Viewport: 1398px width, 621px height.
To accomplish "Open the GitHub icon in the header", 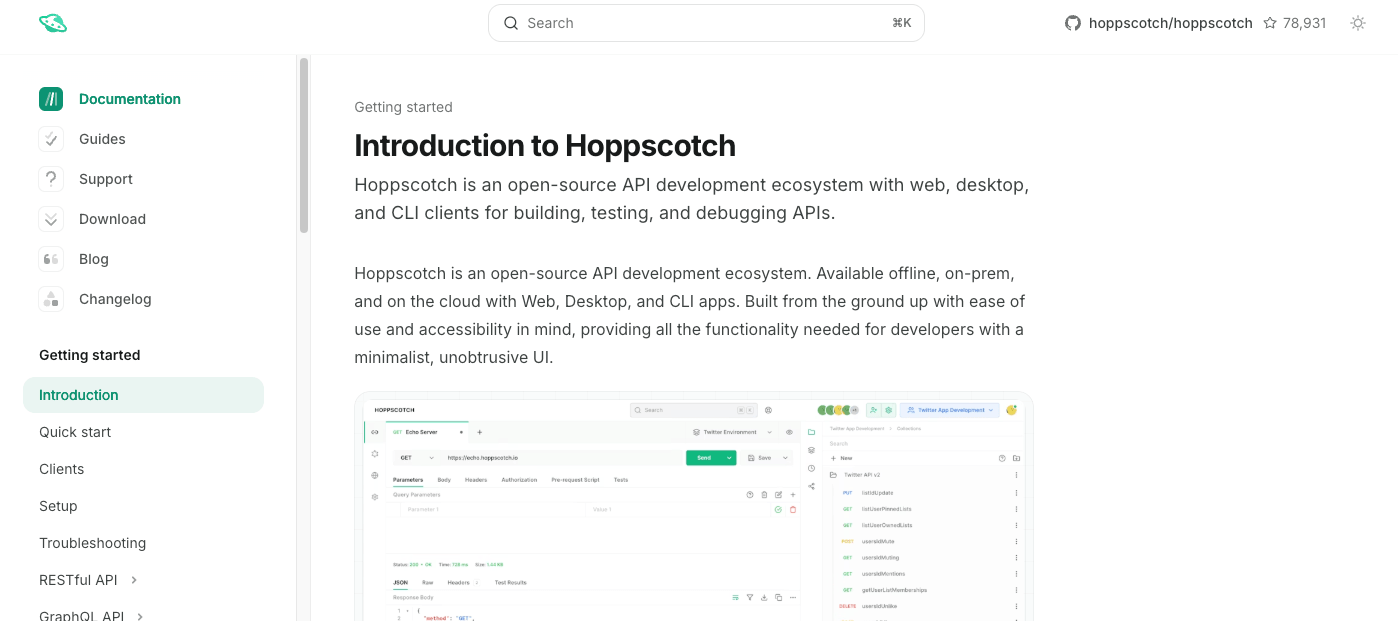I will click(x=1071, y=22).
